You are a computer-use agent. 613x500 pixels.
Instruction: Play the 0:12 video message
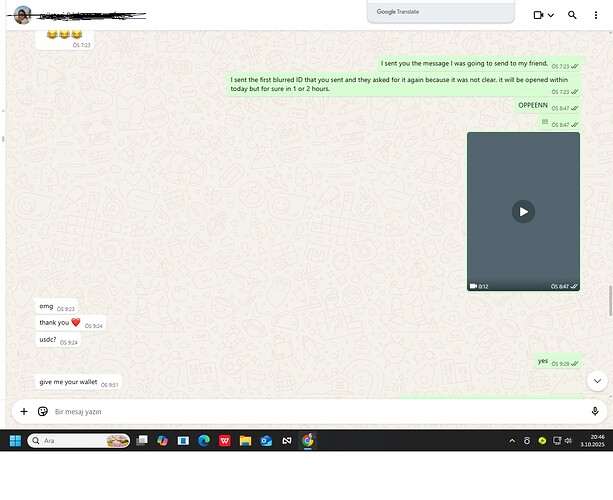click(x=523, y=211)
